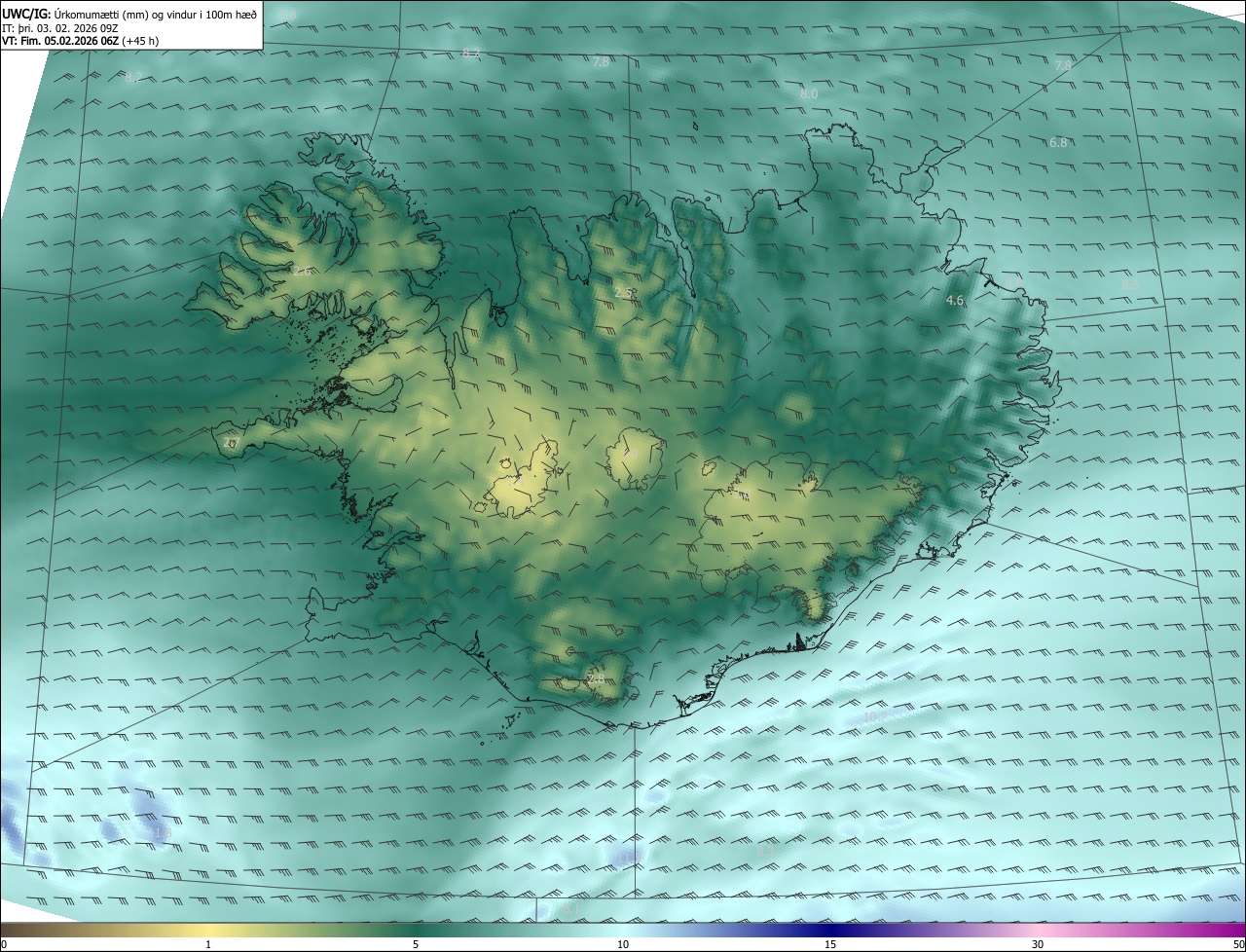The height and width of the screenshot is (952, 1246).
Task: Click the 2.5 value over north Iceland
Action: coord(625,292)
